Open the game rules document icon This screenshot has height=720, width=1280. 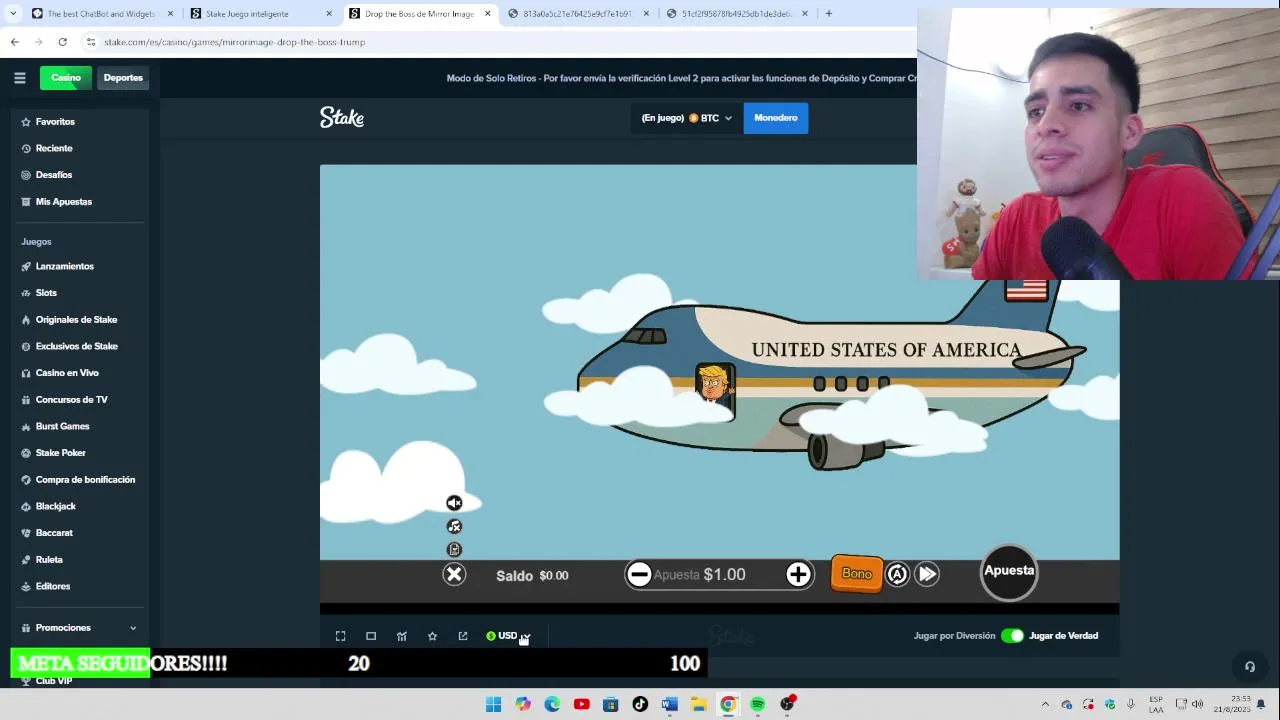[454, 549]
